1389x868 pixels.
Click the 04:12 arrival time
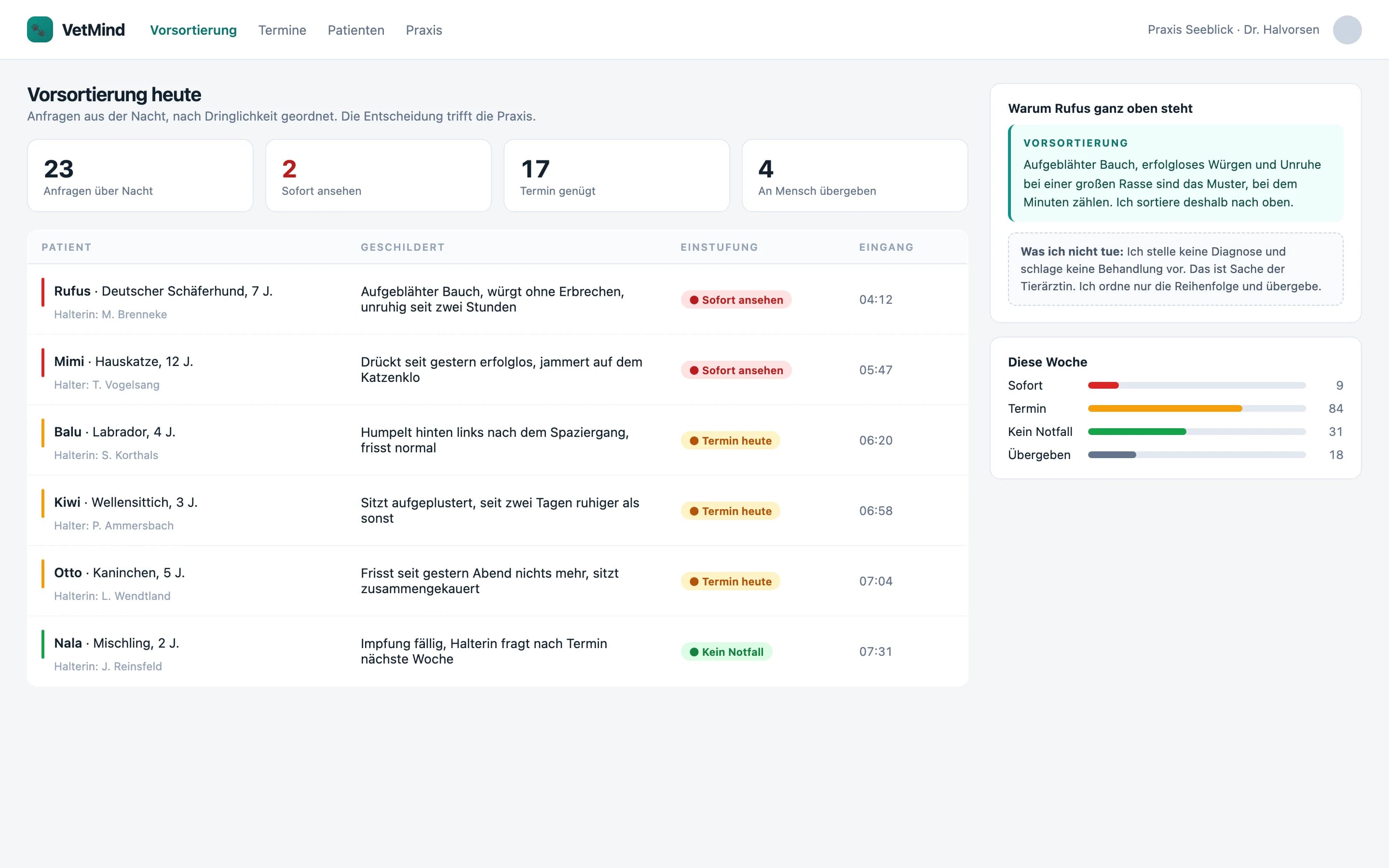tap(876, 299)
